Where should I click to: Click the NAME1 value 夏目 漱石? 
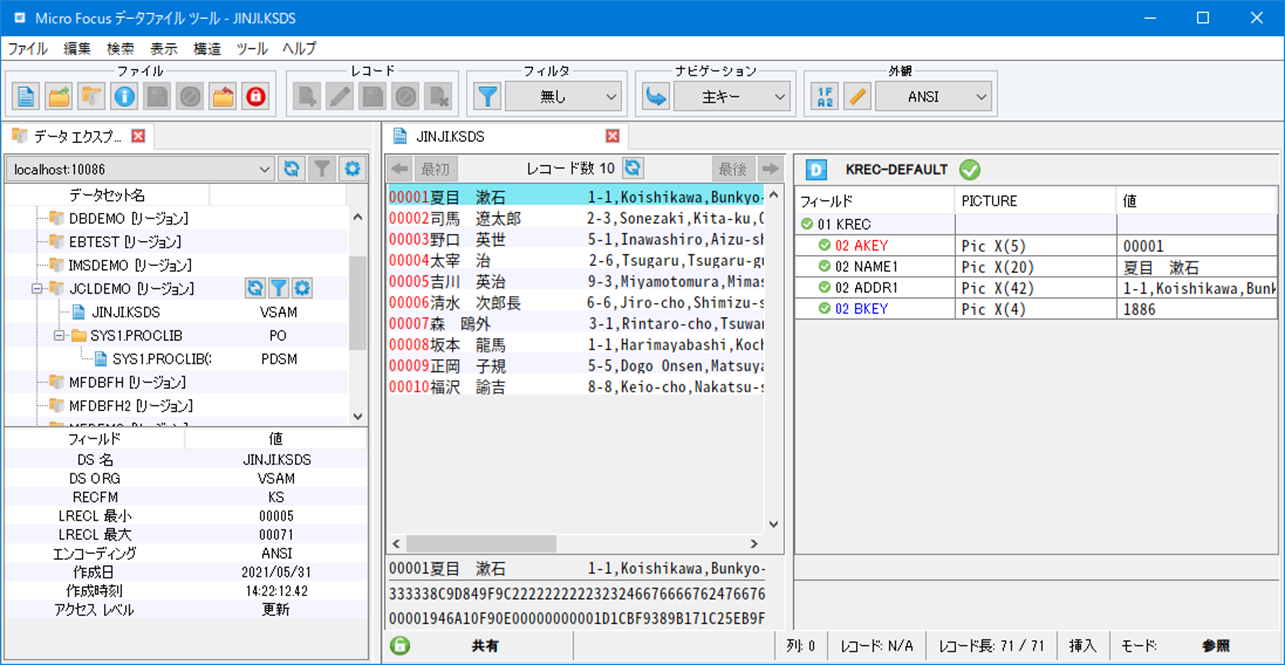[1160, 267]
